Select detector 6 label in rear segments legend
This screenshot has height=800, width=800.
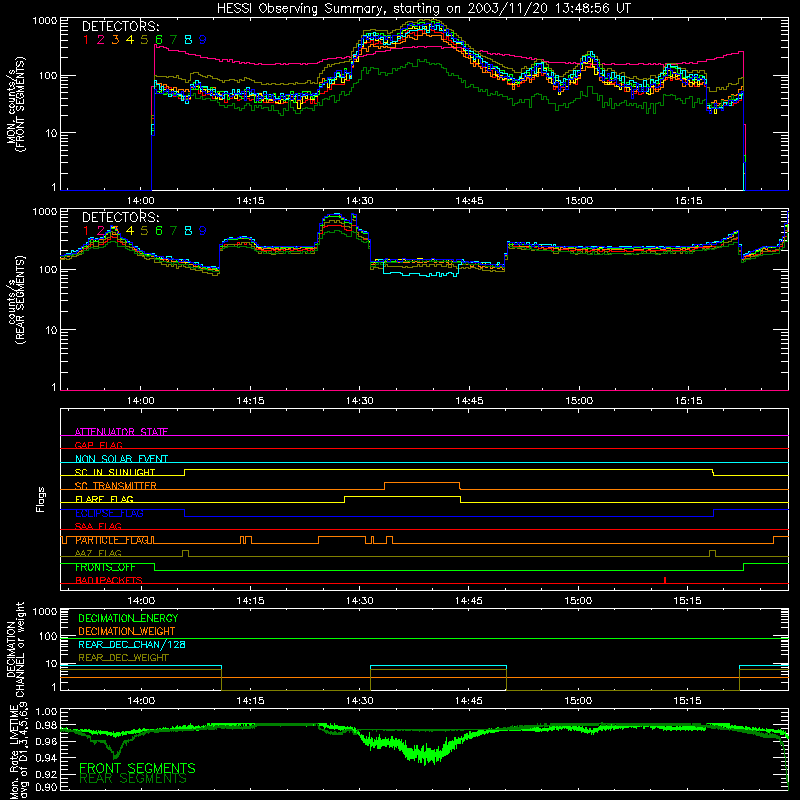pos(159,231)
